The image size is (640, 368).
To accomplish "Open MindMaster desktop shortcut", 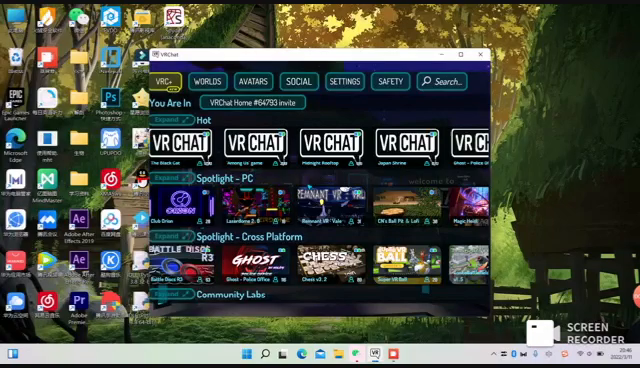I will click(47, 186).
